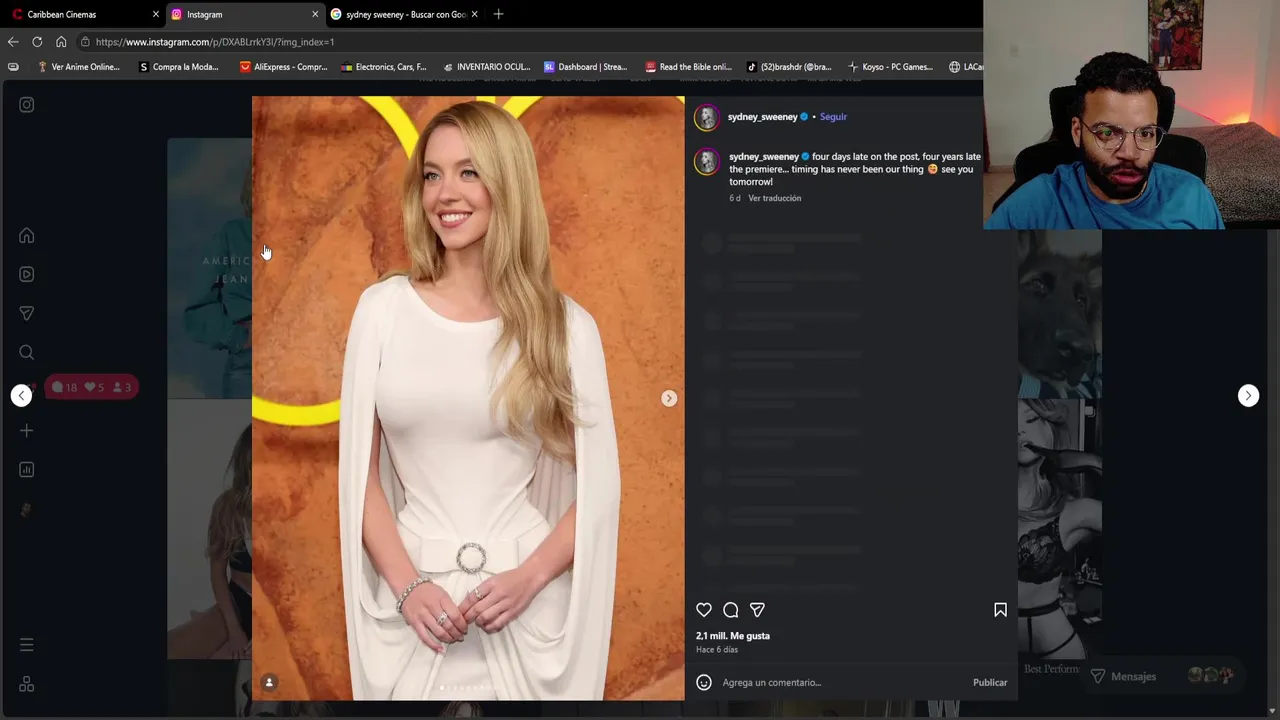
Task: Go to next photo in carousel
Action: (669, 398)
